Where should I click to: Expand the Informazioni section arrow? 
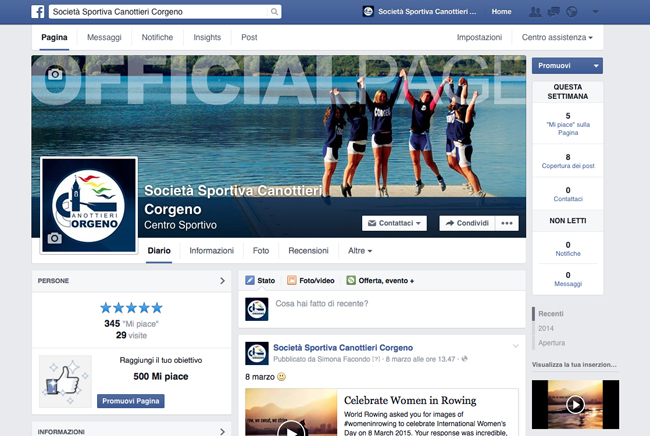(x=222, y=431)
